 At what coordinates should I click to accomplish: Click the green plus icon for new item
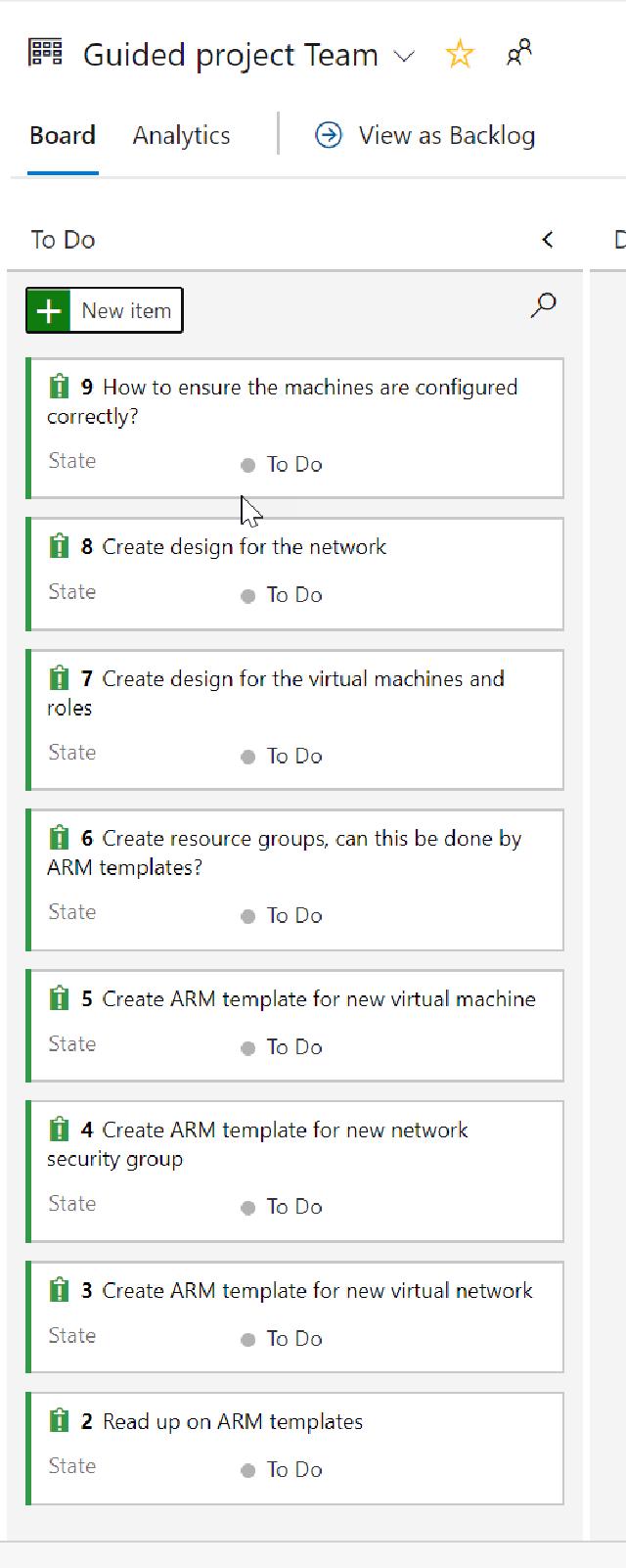click(48, 311)
